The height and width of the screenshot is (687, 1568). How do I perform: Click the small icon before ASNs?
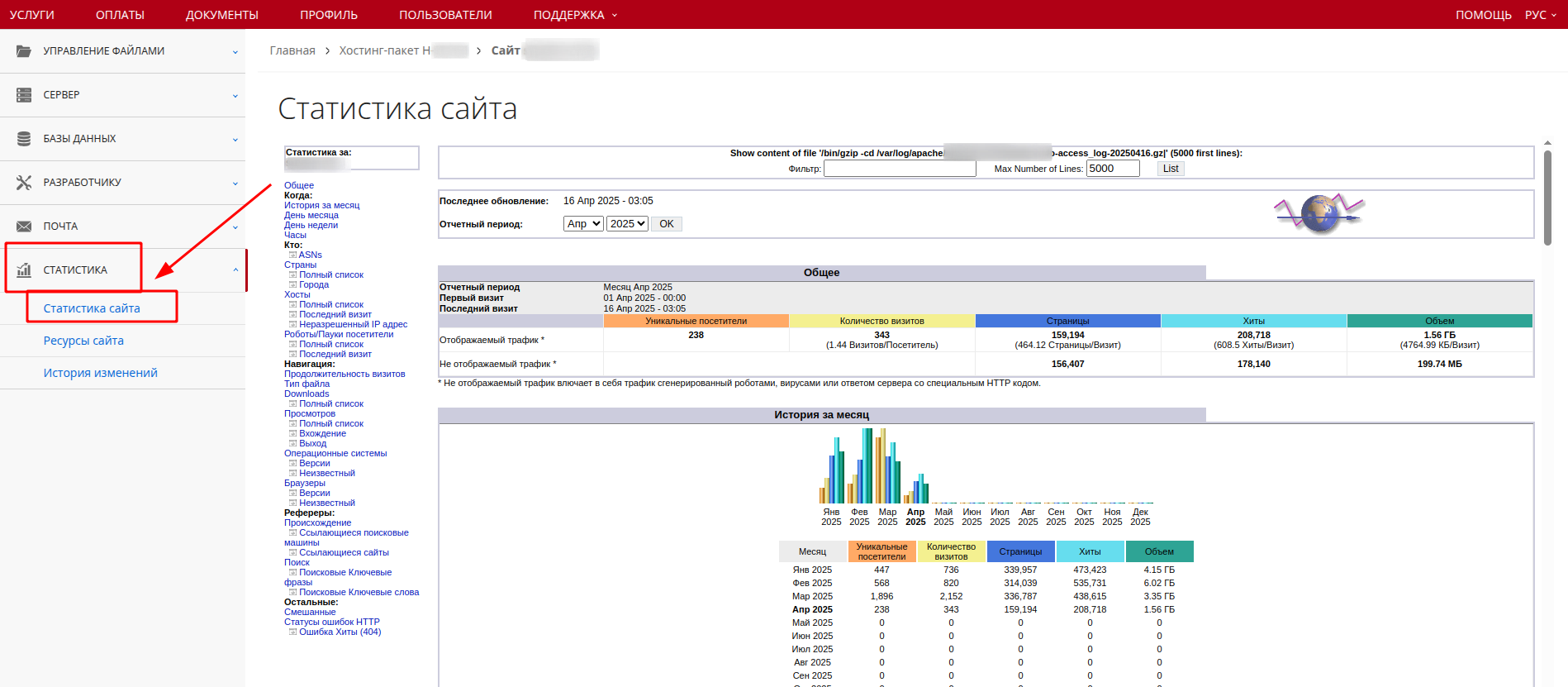tap(292, 255)
